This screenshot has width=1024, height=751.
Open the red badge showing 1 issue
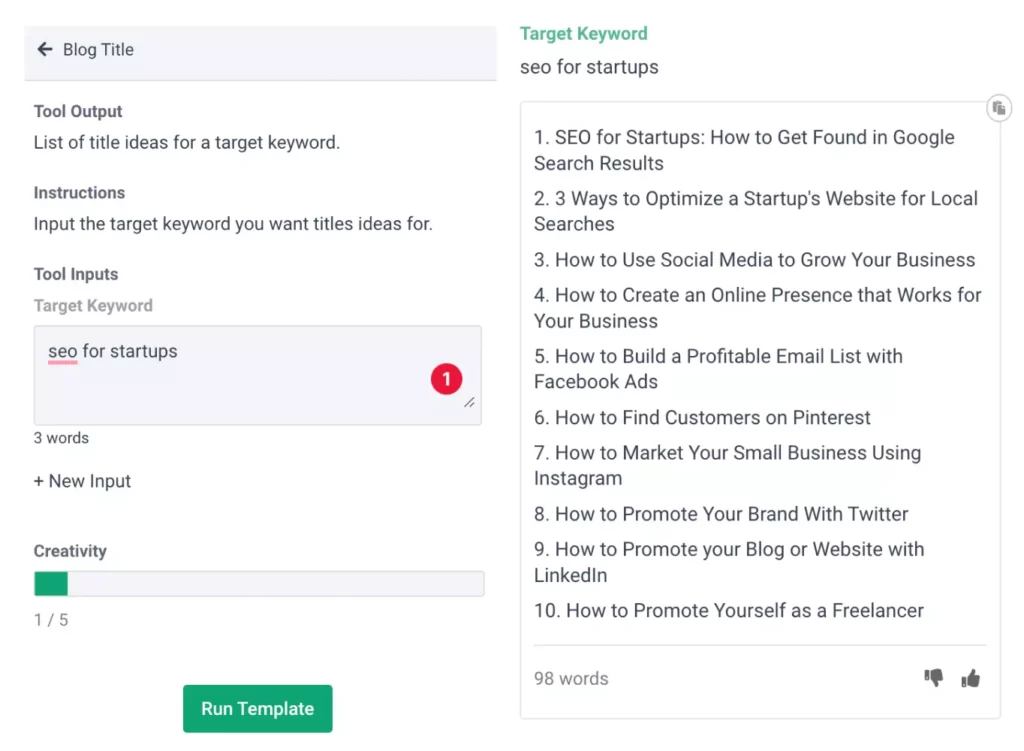pos(446,379)
